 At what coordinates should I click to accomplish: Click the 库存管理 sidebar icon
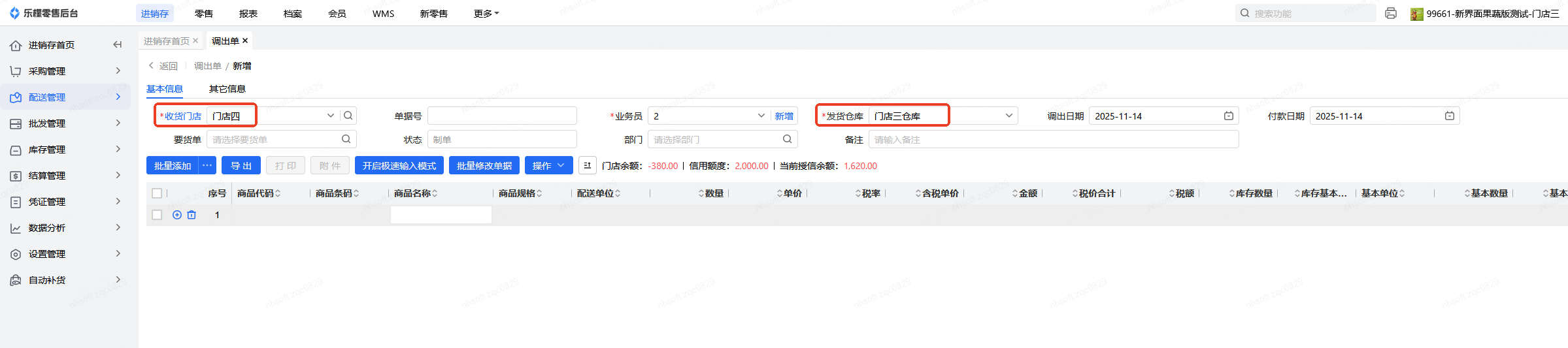(x=16, y=150)
